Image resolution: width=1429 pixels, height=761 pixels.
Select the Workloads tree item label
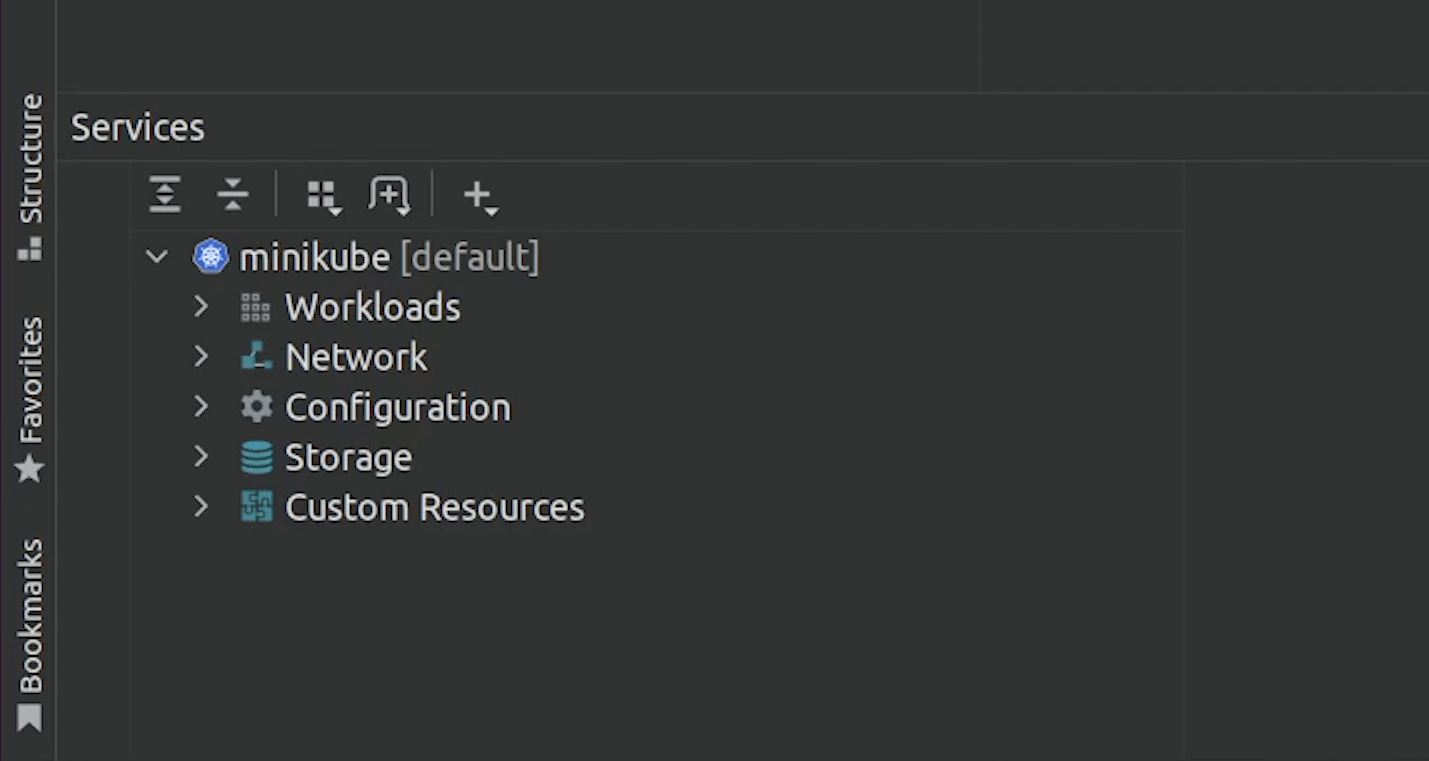point(372,307)
